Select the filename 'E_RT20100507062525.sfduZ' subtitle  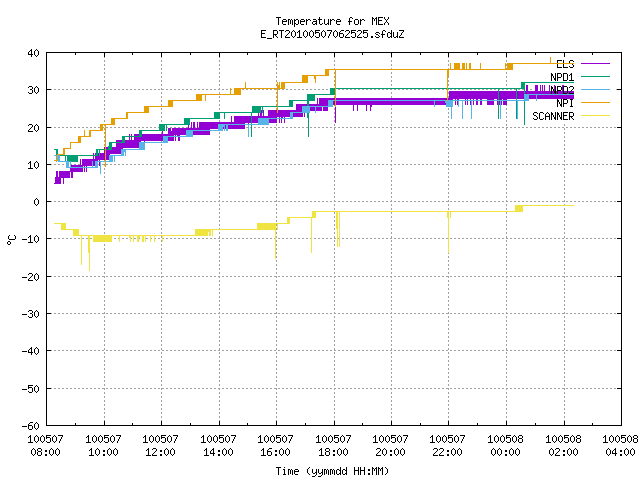(332, 34)
